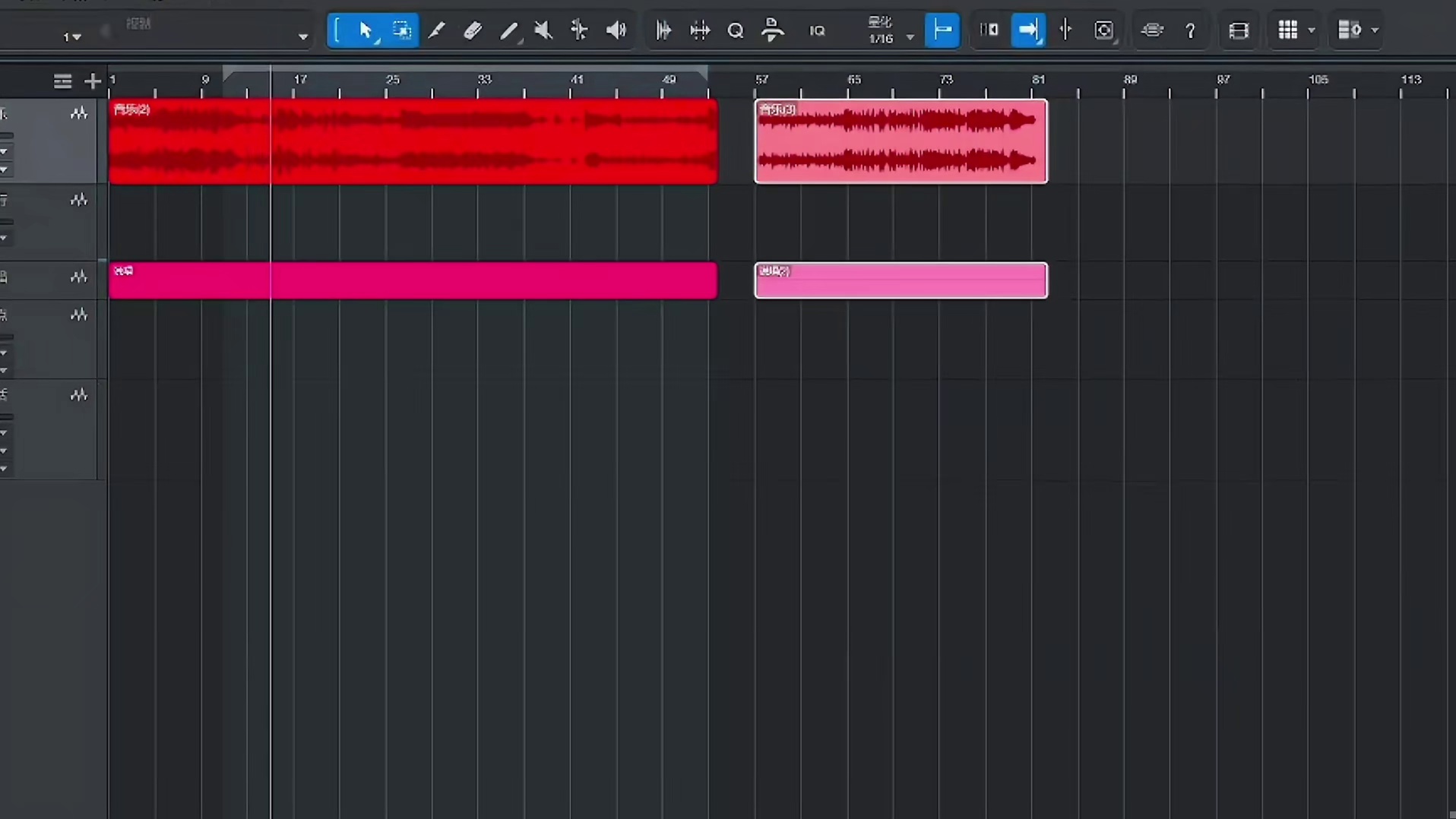Select the Arrow tool in the toolbar
Viewport: 1456px width, 819px height.
click(x=366, y=30)
